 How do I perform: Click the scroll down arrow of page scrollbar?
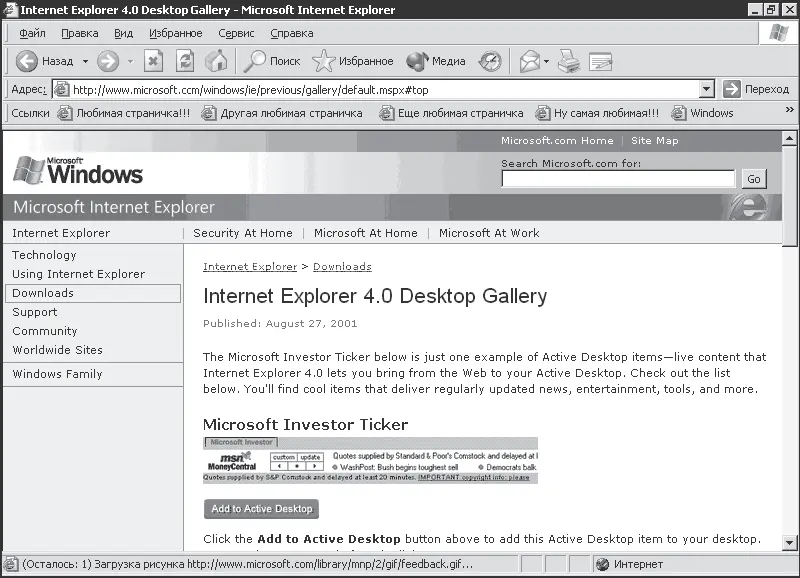tap(789, 542)
